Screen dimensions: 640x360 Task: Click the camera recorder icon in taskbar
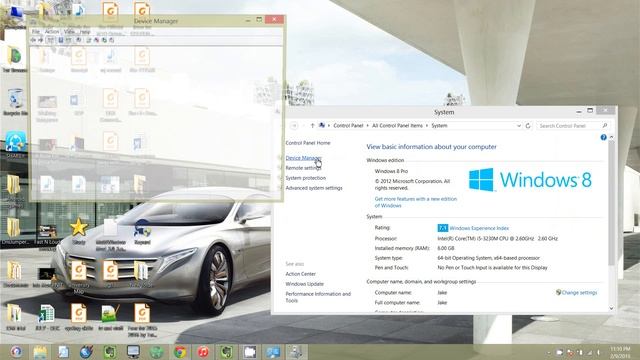click(x=250, y=352)
